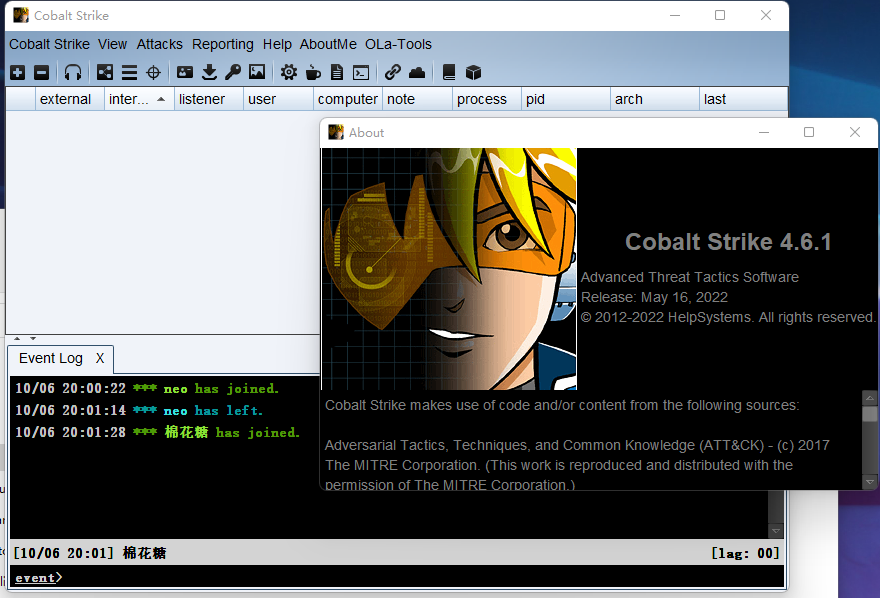Open the downloaded files arrow icon

pos(209,72)
